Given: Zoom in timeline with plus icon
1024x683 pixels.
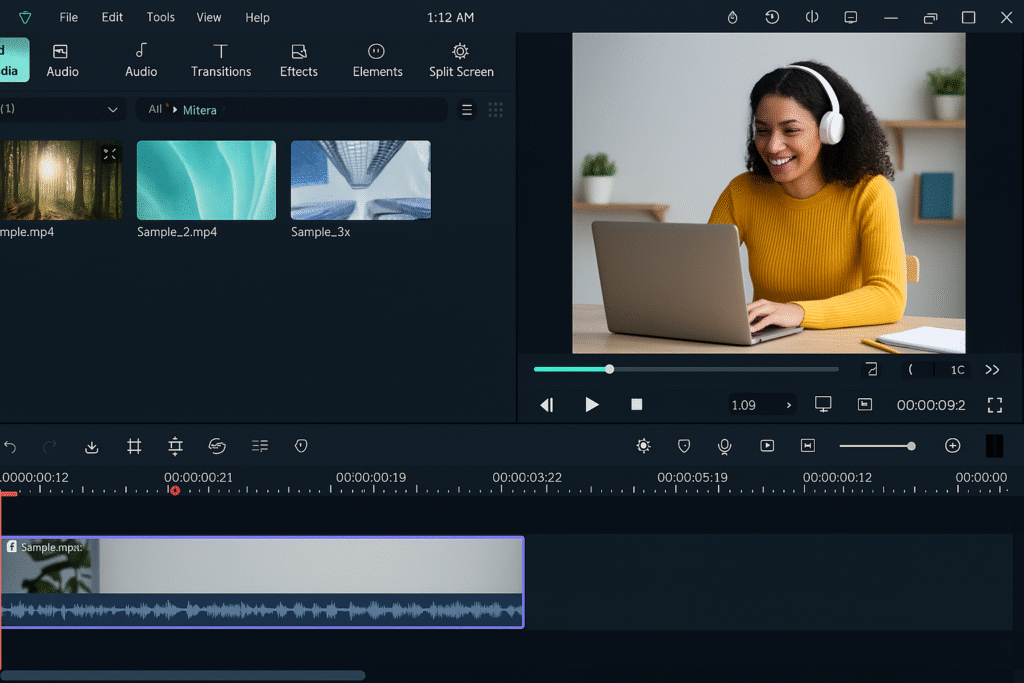Looking at the screenshot, I should coord(953,445).
